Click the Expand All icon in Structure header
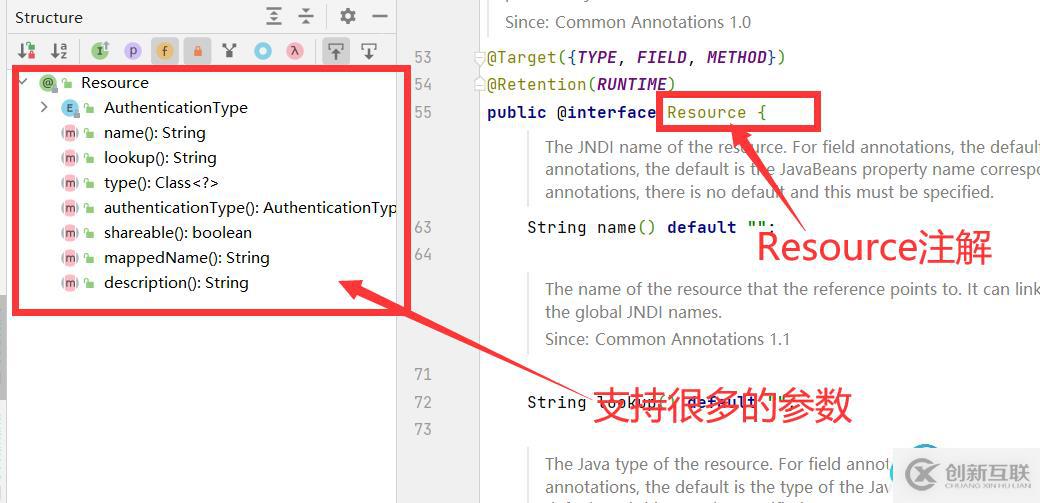 click(274, 17)
